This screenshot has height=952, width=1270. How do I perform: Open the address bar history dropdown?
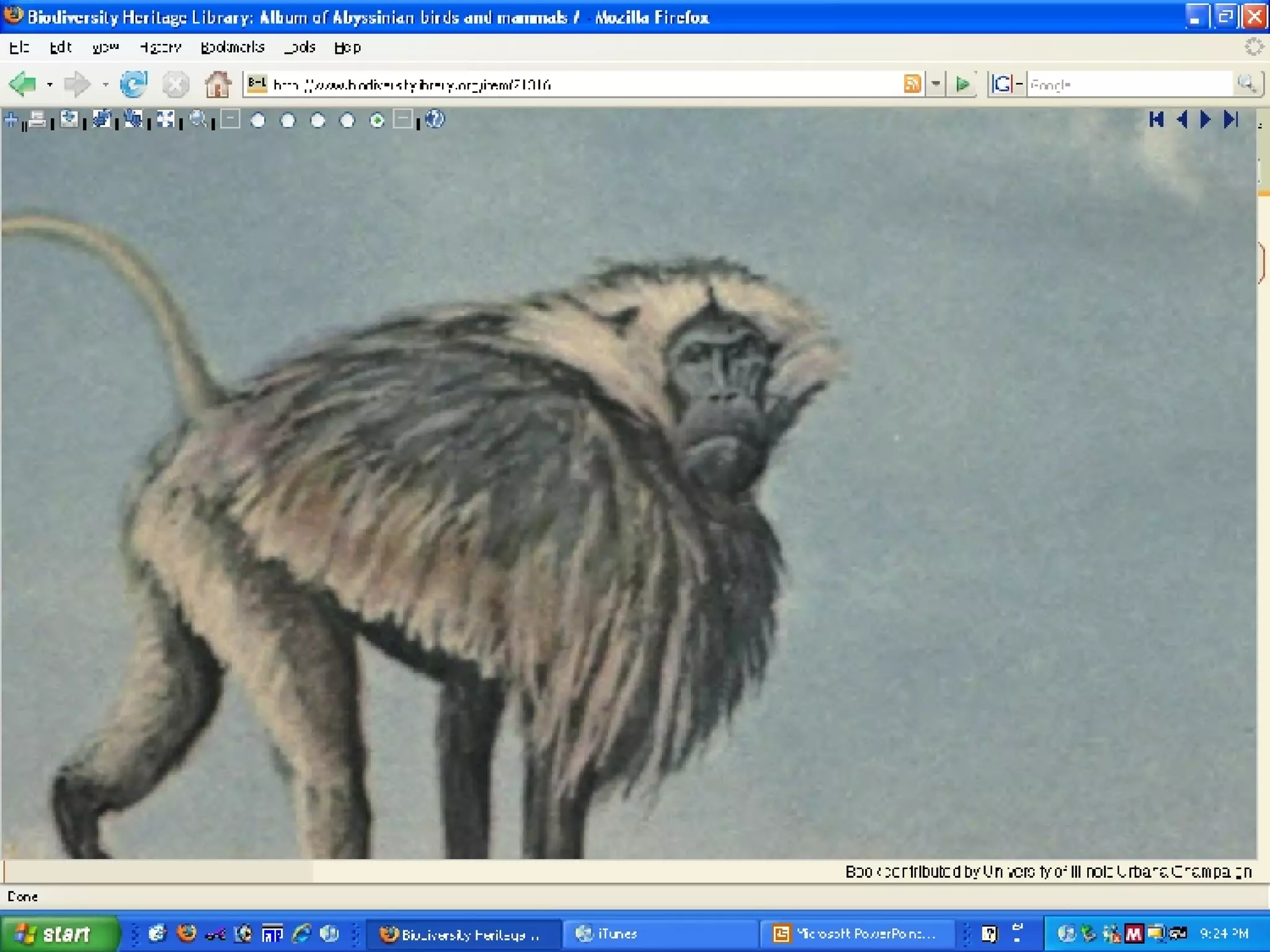point(936,84)
